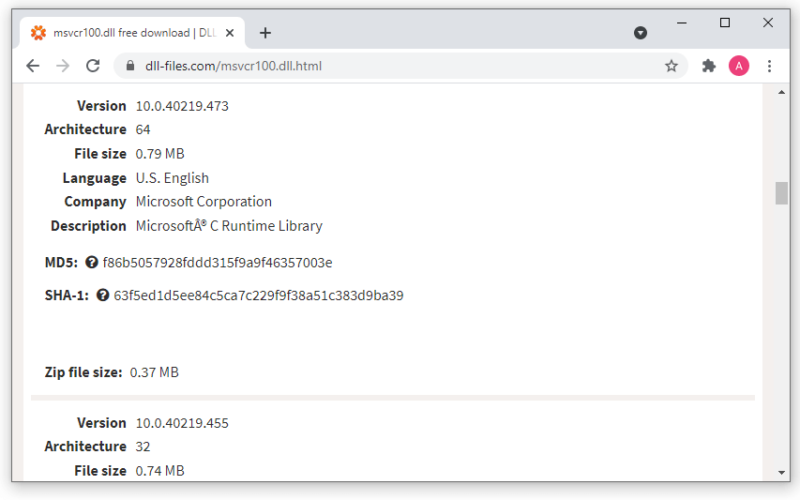800x500 pixels.
Task: Click U.S. English language value
Action: [172, 178]
